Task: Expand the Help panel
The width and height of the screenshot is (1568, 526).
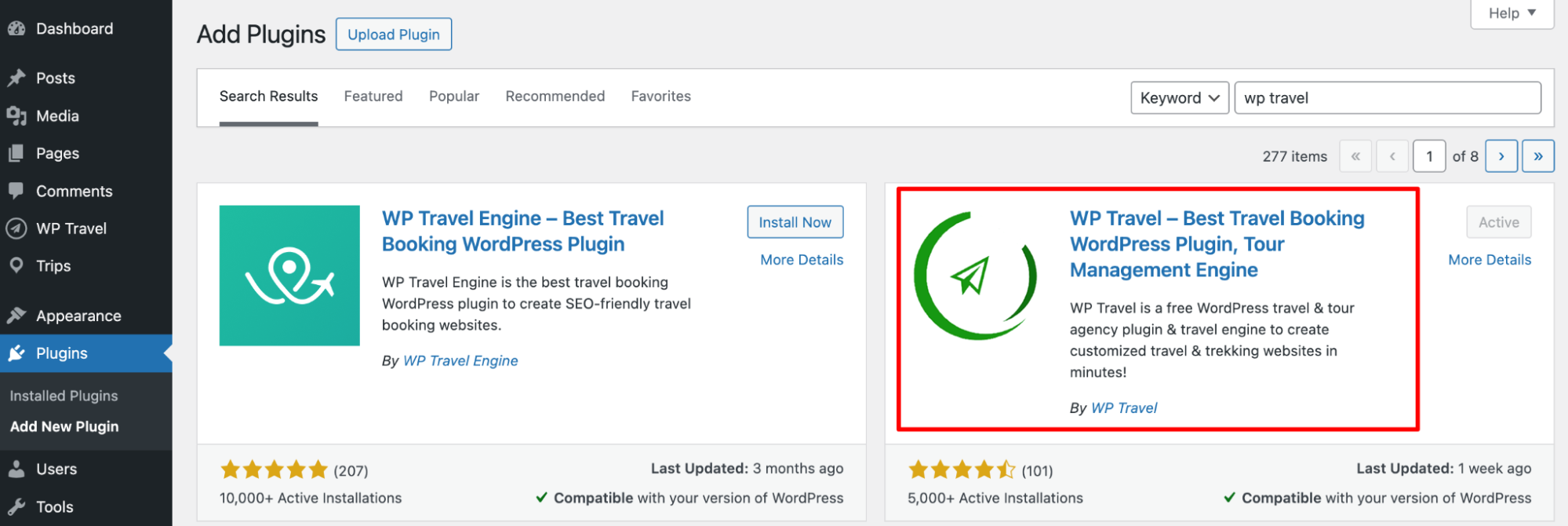Action: tap(1511, 13)
